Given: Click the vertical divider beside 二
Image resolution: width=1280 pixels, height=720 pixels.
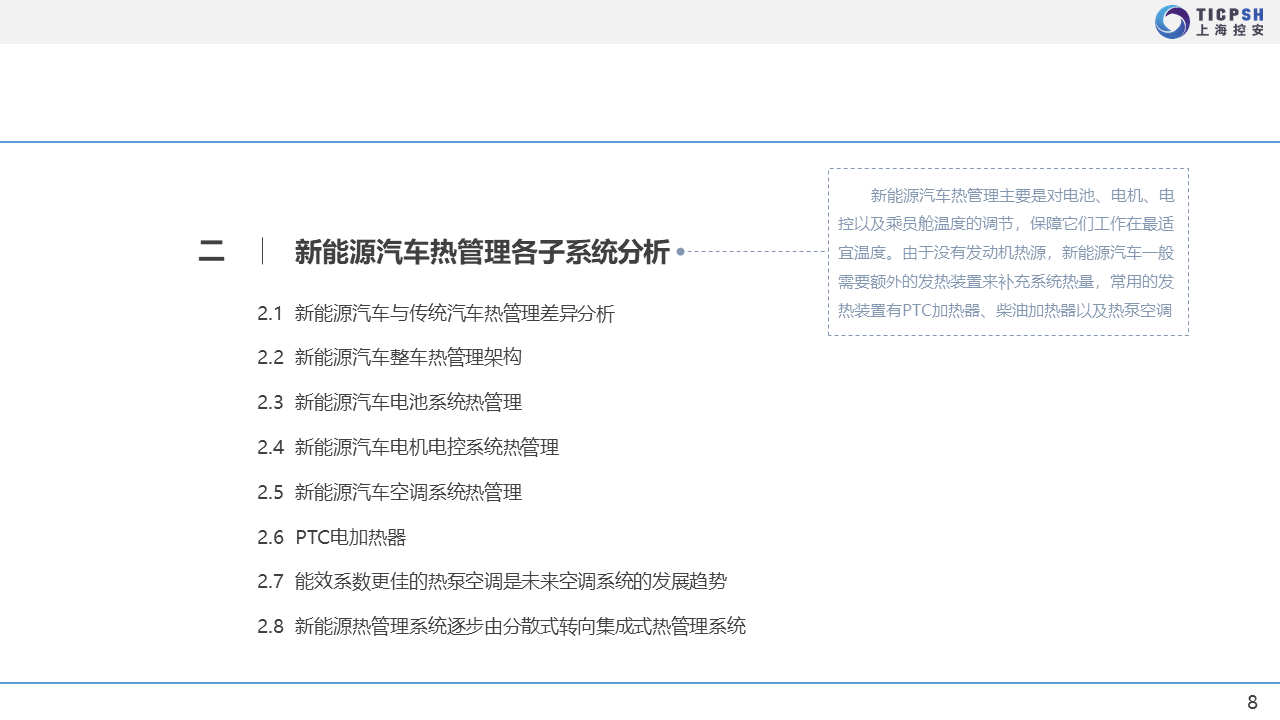Looking at the screenshot, I should pyautogui.click(x=262, y=251).
